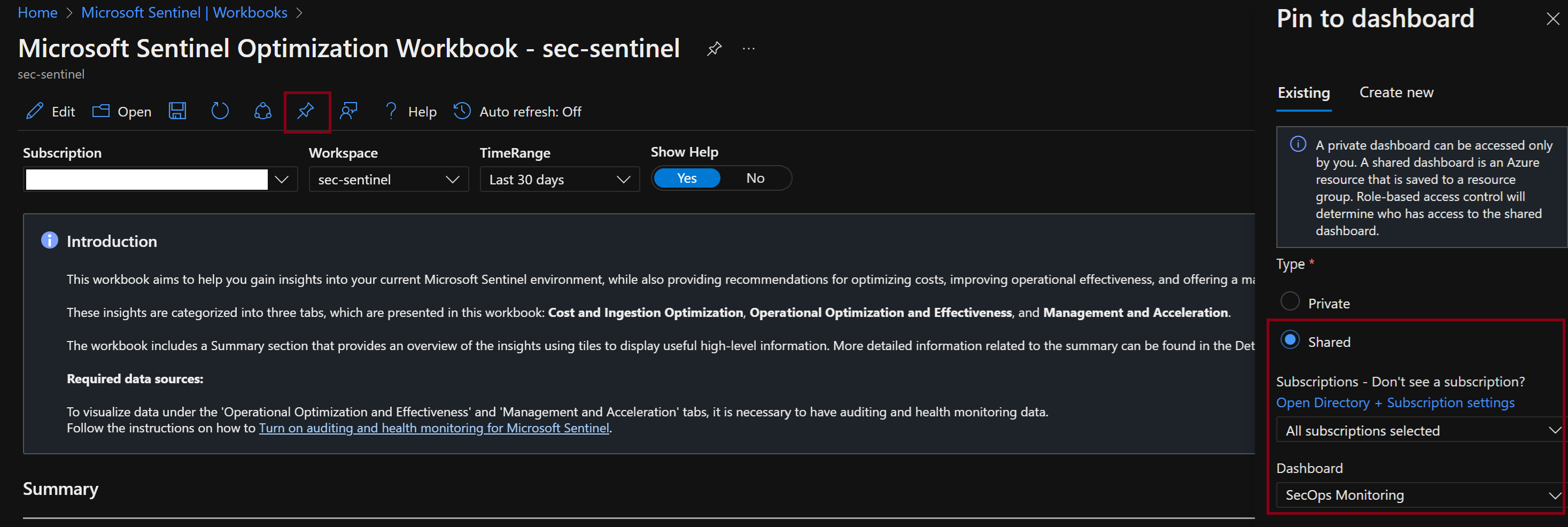The height and width of the screenshot is (527, 1568).
Task: Click the feedback person icon in toolbar
Action: [x=348, y=111]
